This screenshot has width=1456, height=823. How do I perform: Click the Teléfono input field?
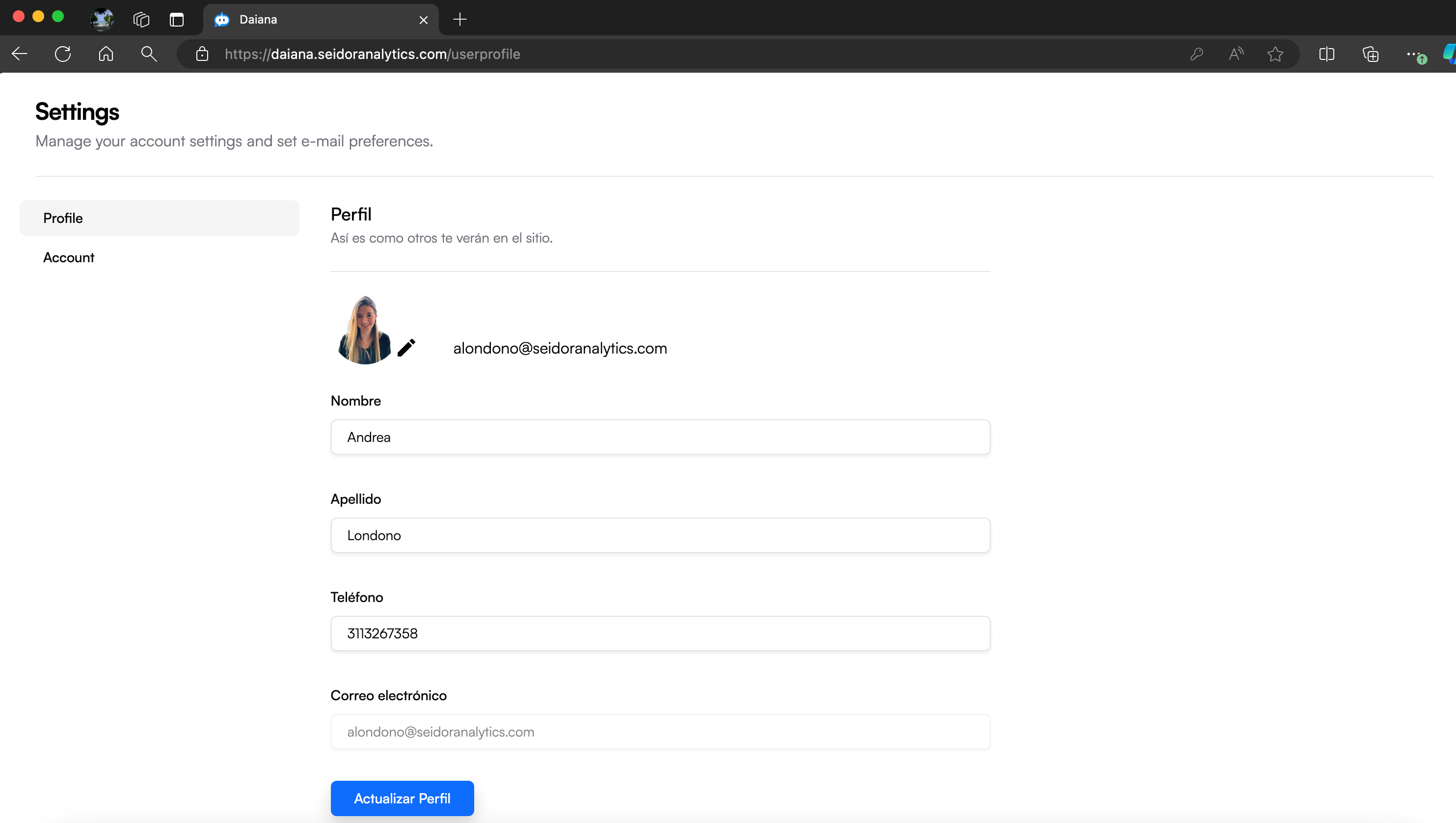tap(660, 633)
